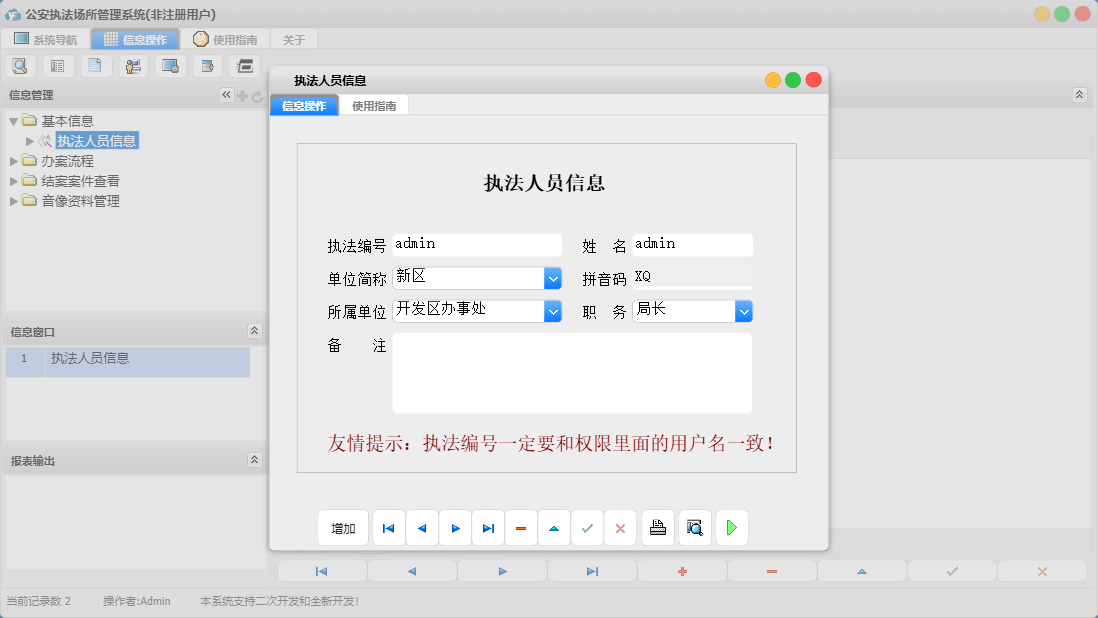
Task: Confirm changes with the green check icon
Action: [587, 527]
